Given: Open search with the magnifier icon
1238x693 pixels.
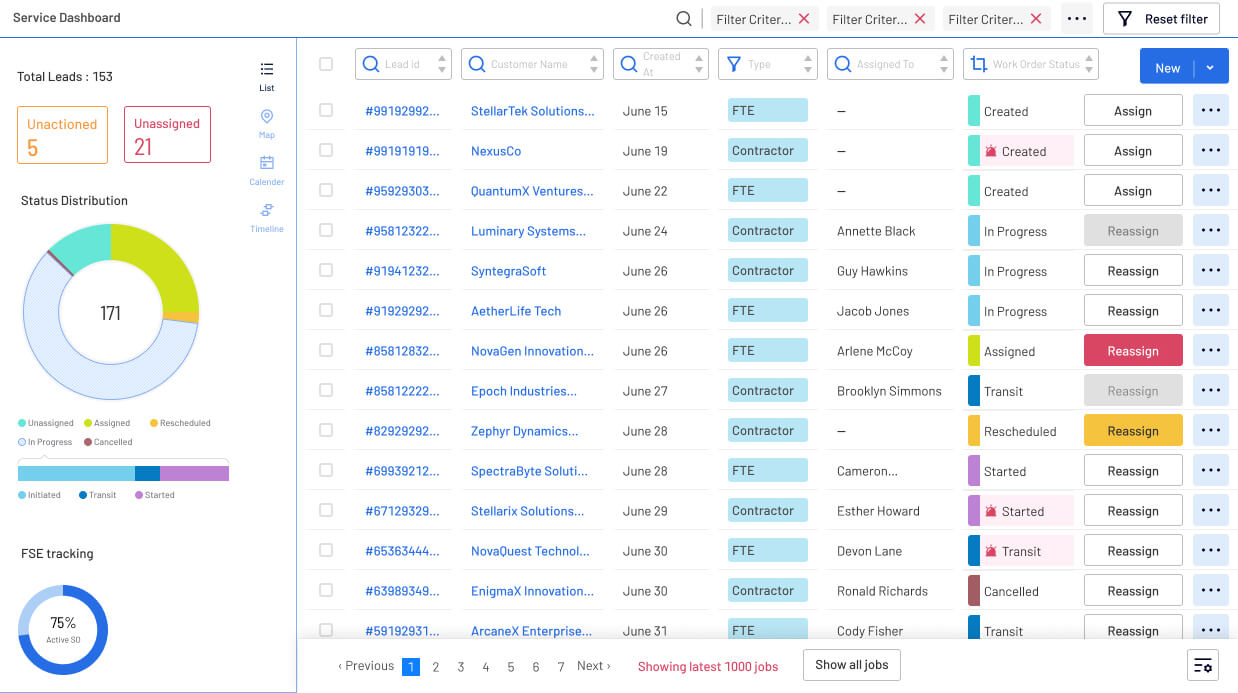Looking at the screenshot, I should pyautogui.click(x=684, y=18).
